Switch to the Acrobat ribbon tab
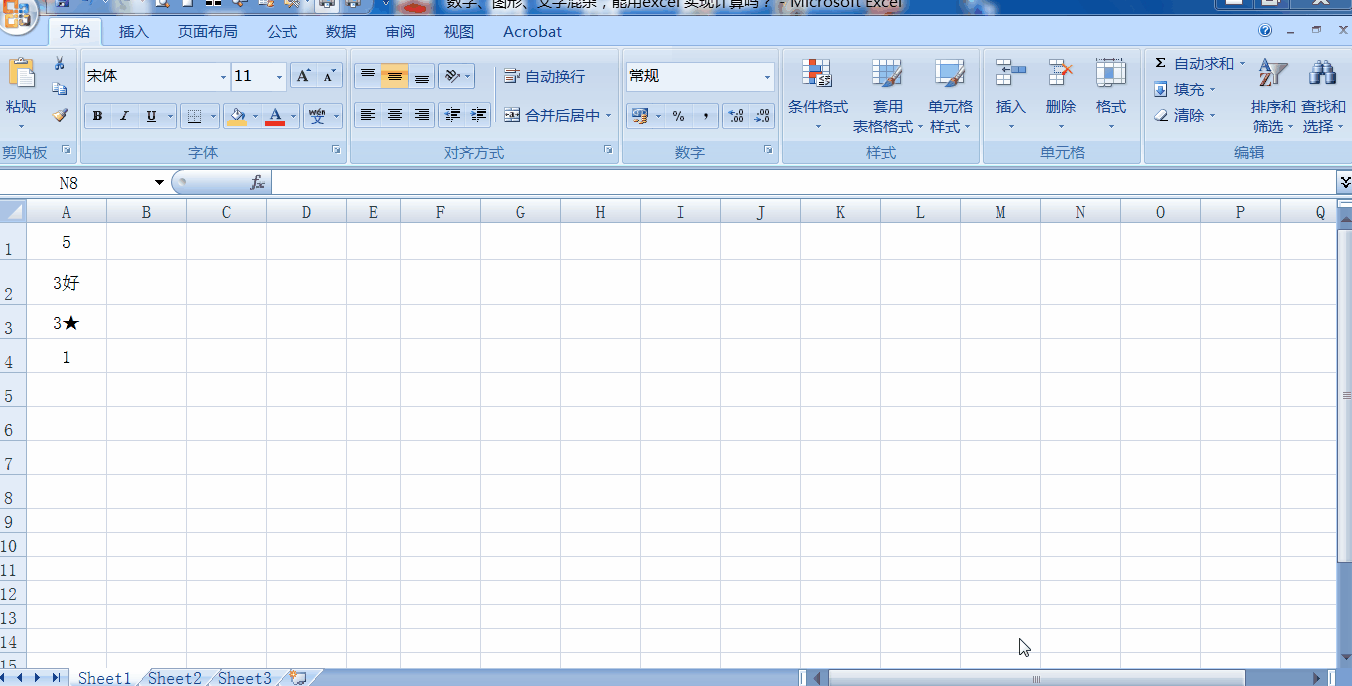This screenshot has height=686, width=1352. pyautogui.click(x=531, y=31)
